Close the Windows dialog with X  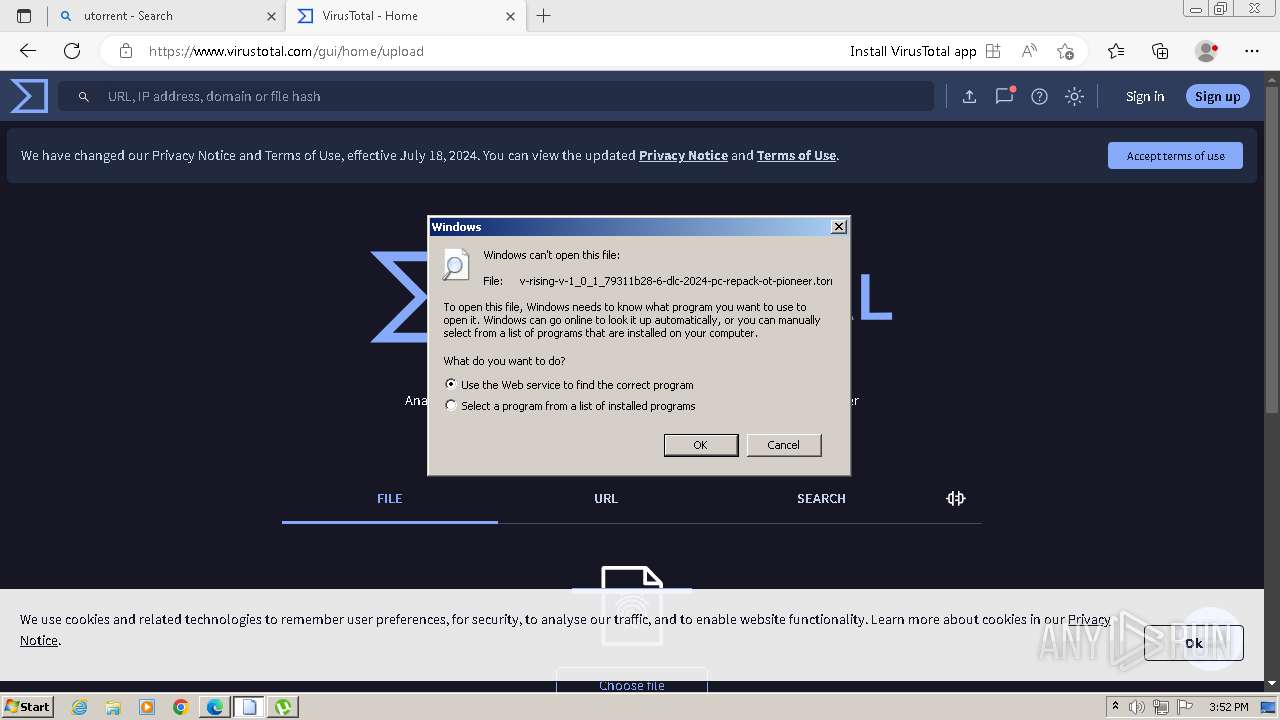(839, 227)
